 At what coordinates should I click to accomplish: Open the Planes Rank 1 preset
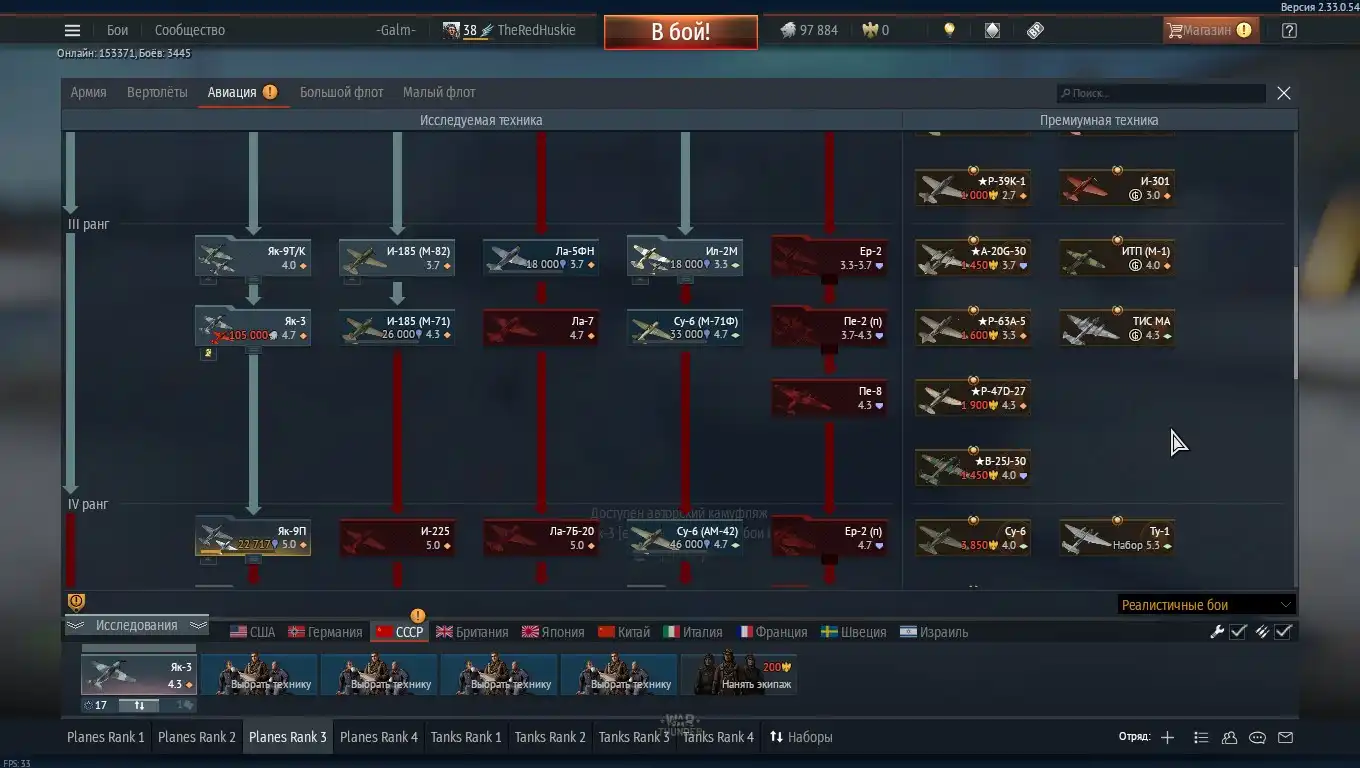pyautogui.click(x=106, y=737)
